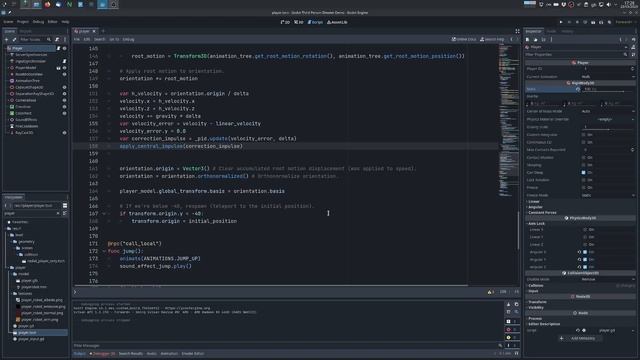Screen dimensions: 640x360
Task: Open Online Docs
Action: click(464, 40)
